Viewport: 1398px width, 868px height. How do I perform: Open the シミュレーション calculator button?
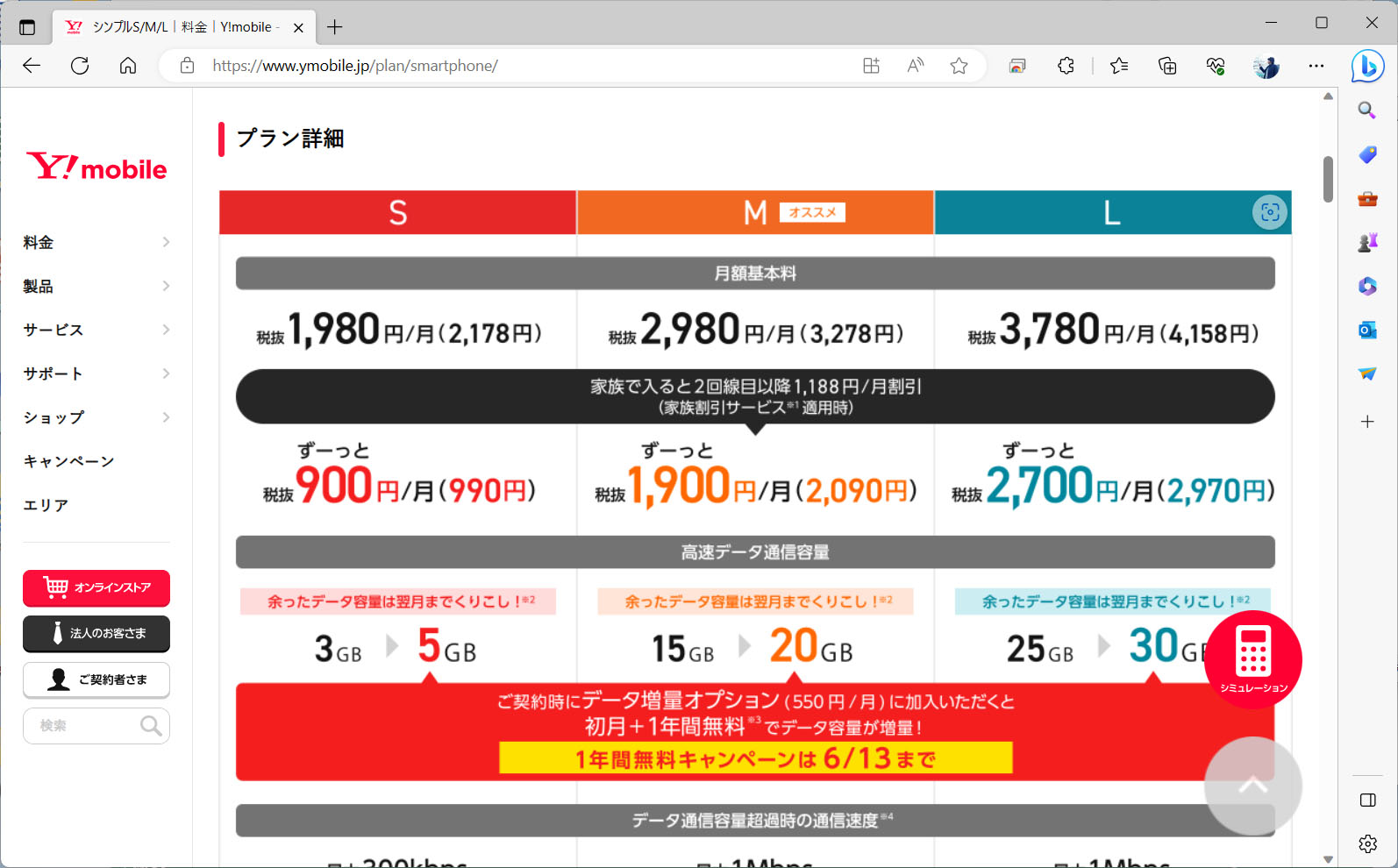click(1253, 659)
